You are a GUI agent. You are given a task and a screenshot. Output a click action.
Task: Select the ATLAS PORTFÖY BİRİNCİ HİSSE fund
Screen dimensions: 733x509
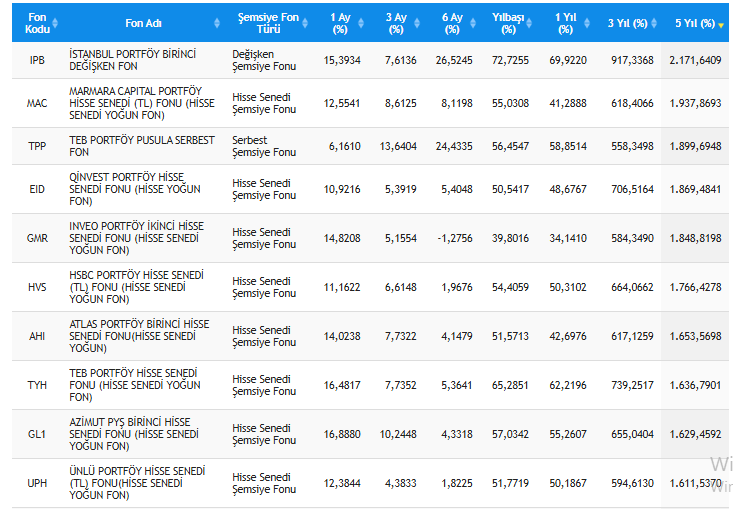point(139,336)
